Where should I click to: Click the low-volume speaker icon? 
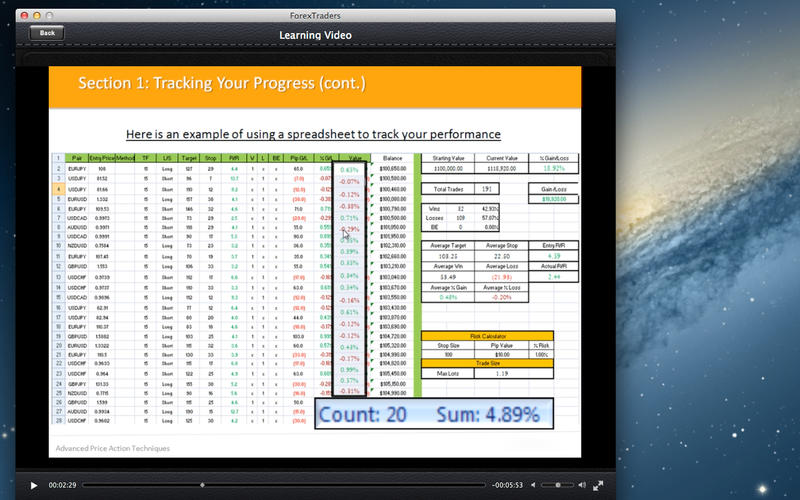pyautogui.click(x=532, y=485)
